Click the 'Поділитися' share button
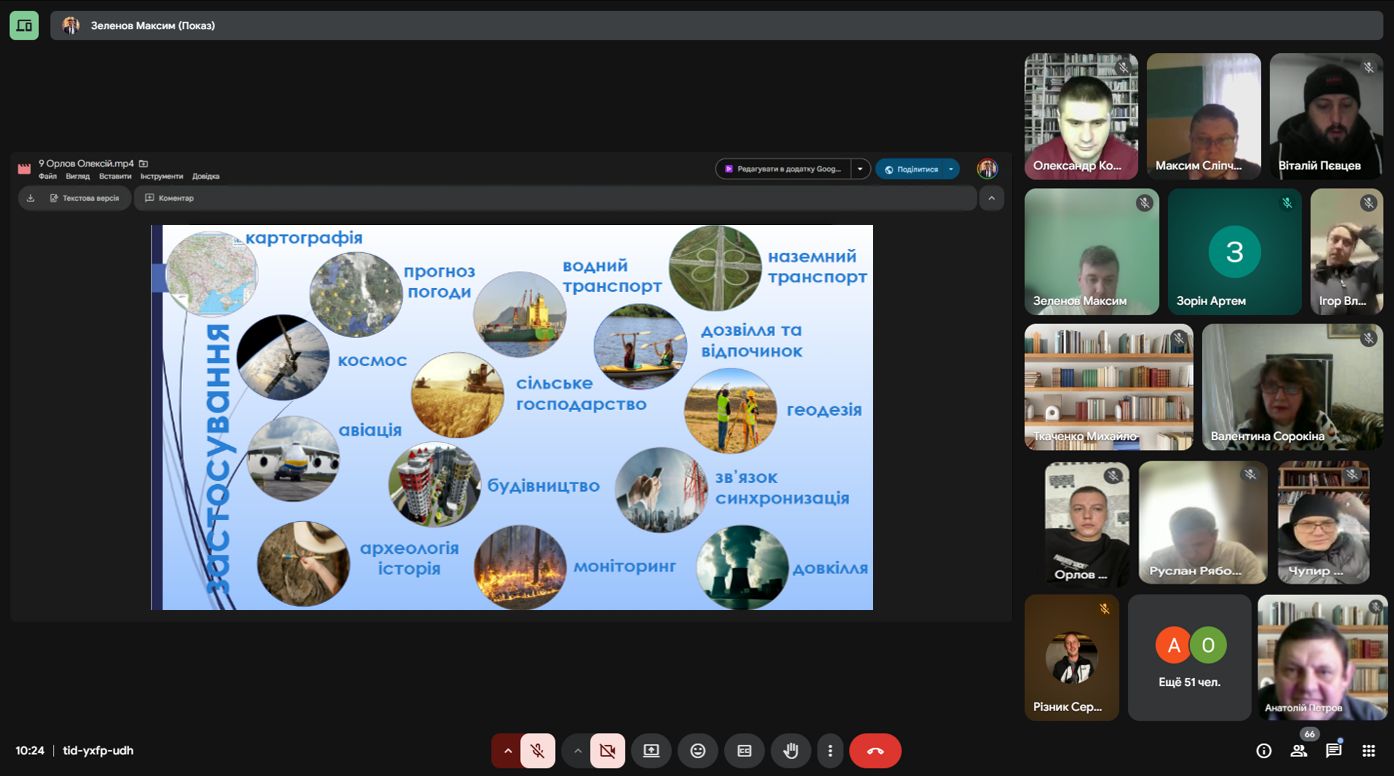 pyautogui.click(x=911, y=169)
